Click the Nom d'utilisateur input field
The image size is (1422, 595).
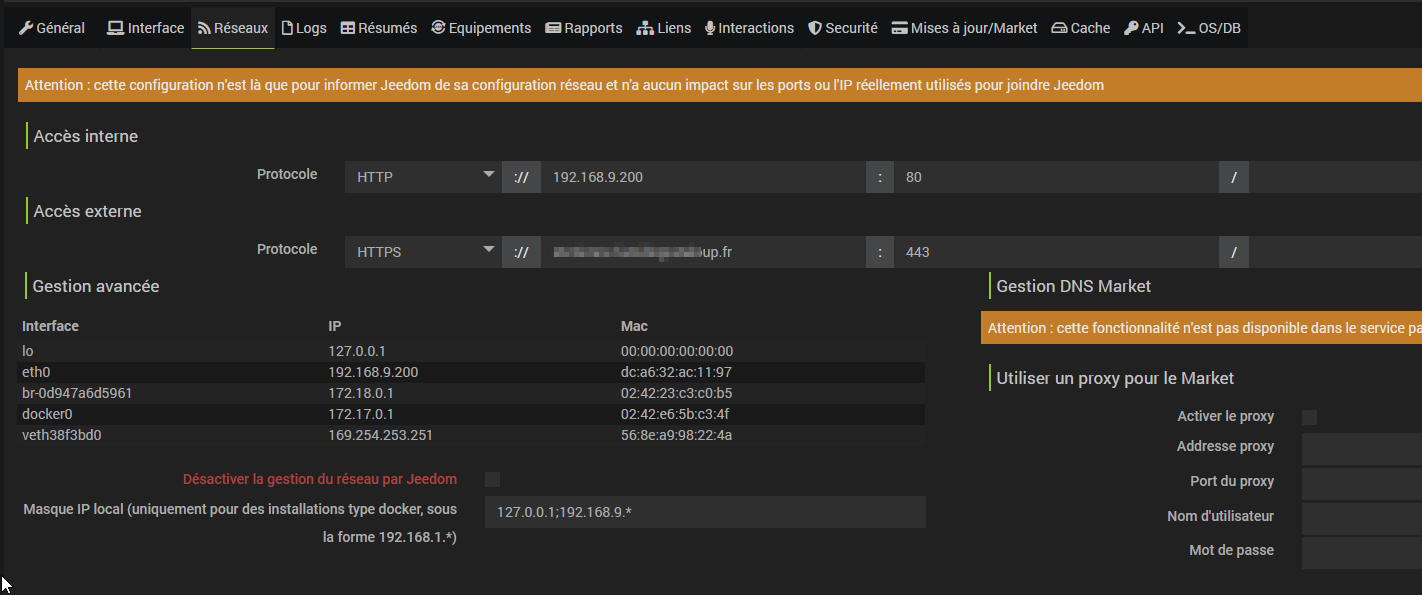[x=1362, y=519]
